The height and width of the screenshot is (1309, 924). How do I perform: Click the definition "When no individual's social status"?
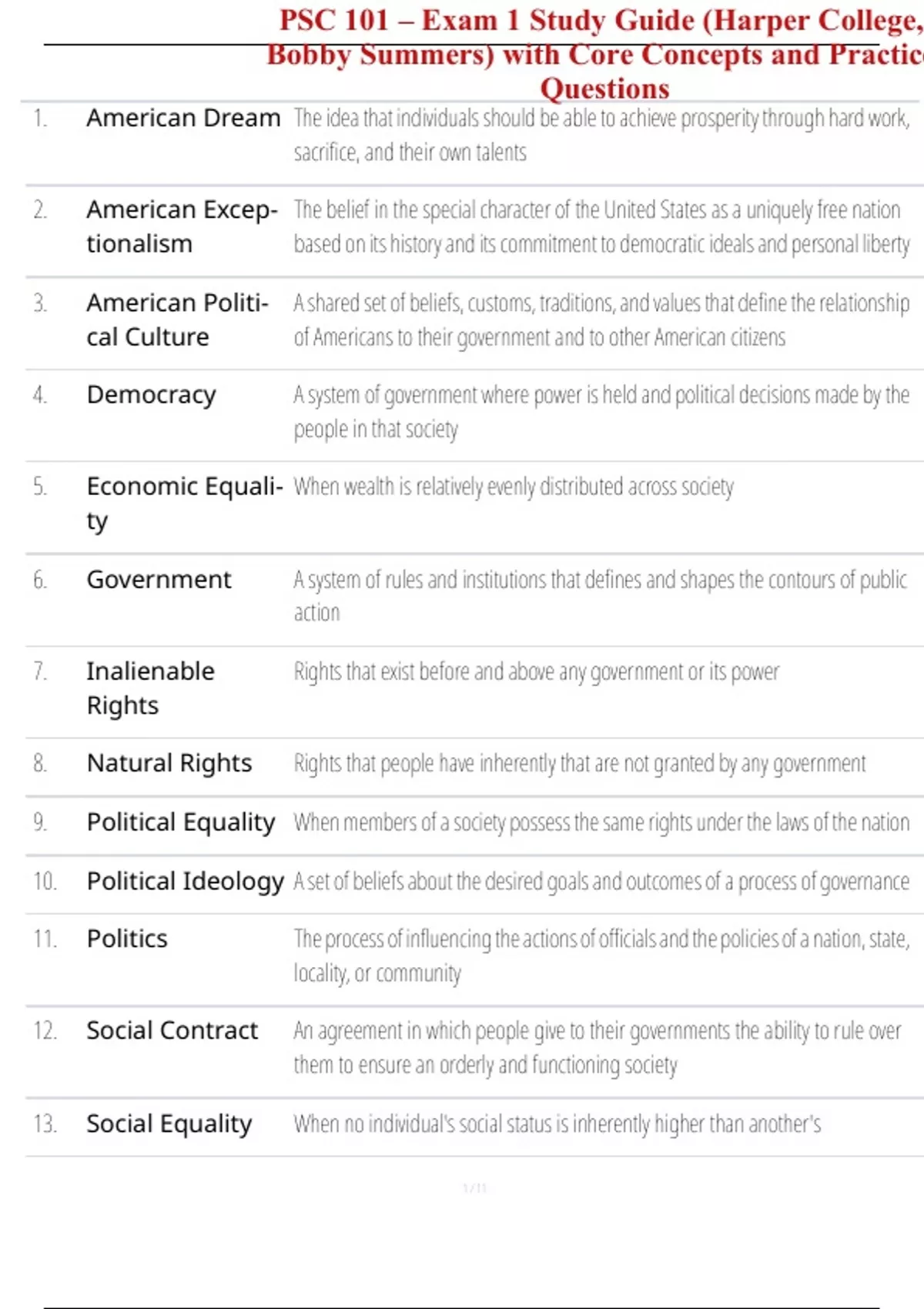click(557, 1124)
